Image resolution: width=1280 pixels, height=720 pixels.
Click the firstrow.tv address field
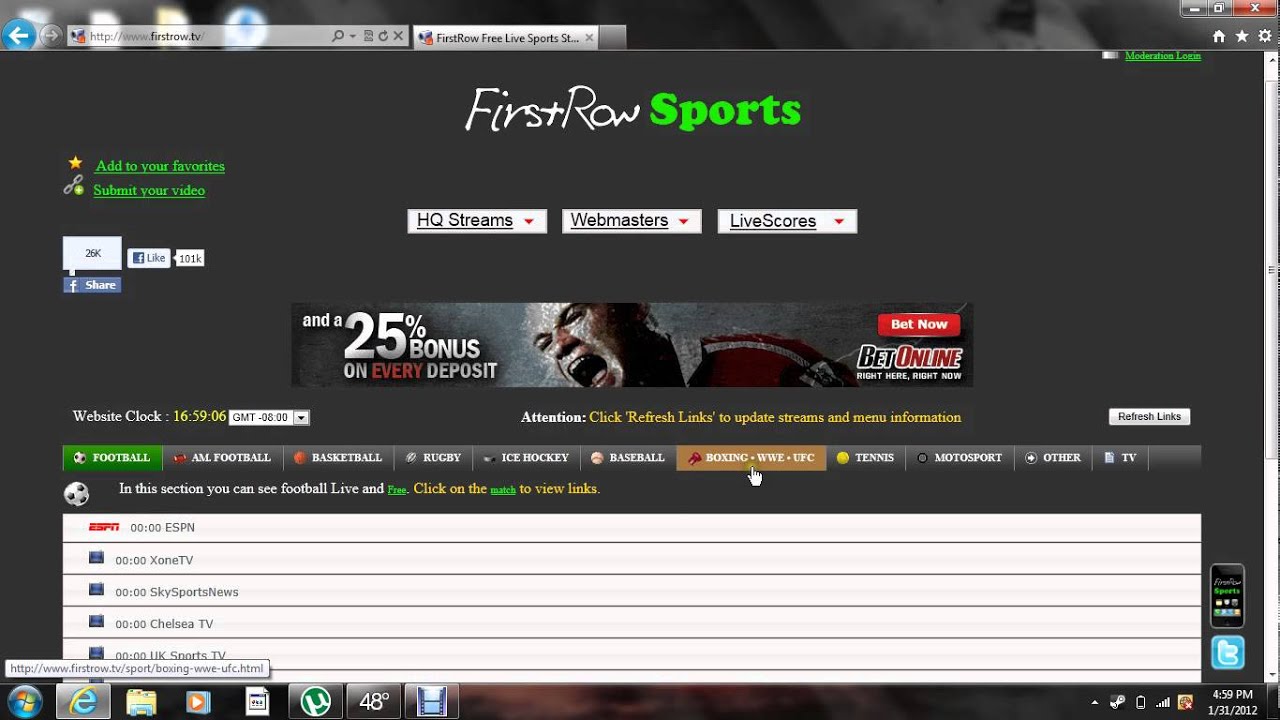tap(200, 36)
